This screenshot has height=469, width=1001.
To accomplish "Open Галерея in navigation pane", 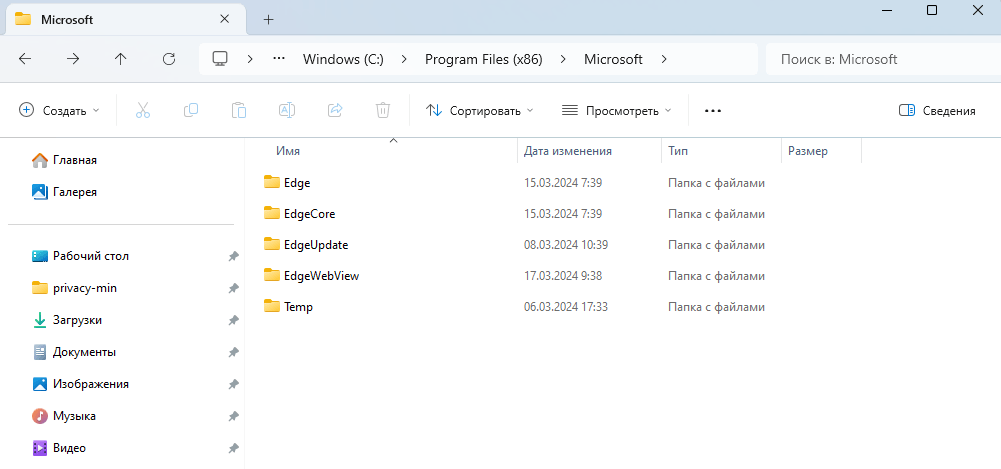I will [x=64, y=191].
